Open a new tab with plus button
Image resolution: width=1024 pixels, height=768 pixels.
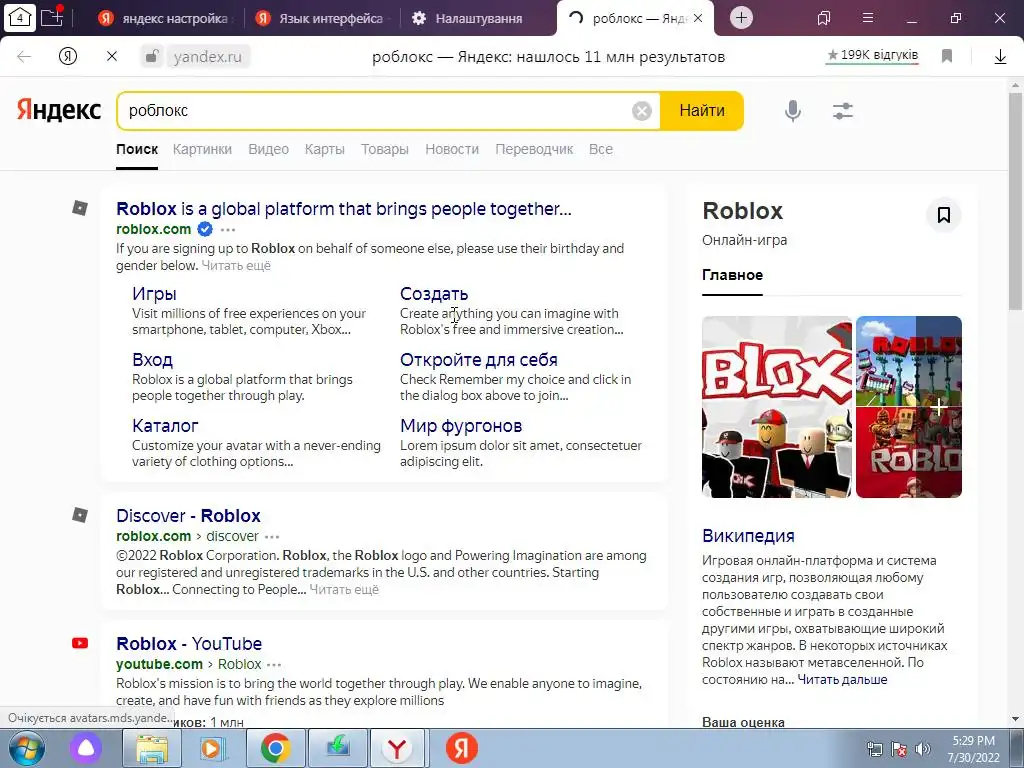click(x=741, y=18)
